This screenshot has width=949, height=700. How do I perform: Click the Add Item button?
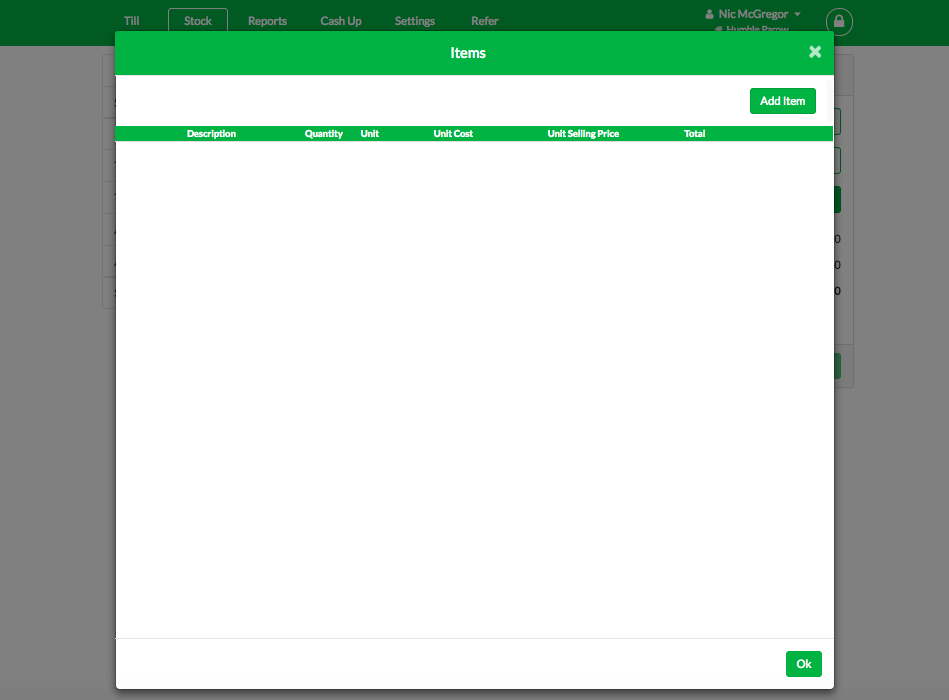(783, 101)
